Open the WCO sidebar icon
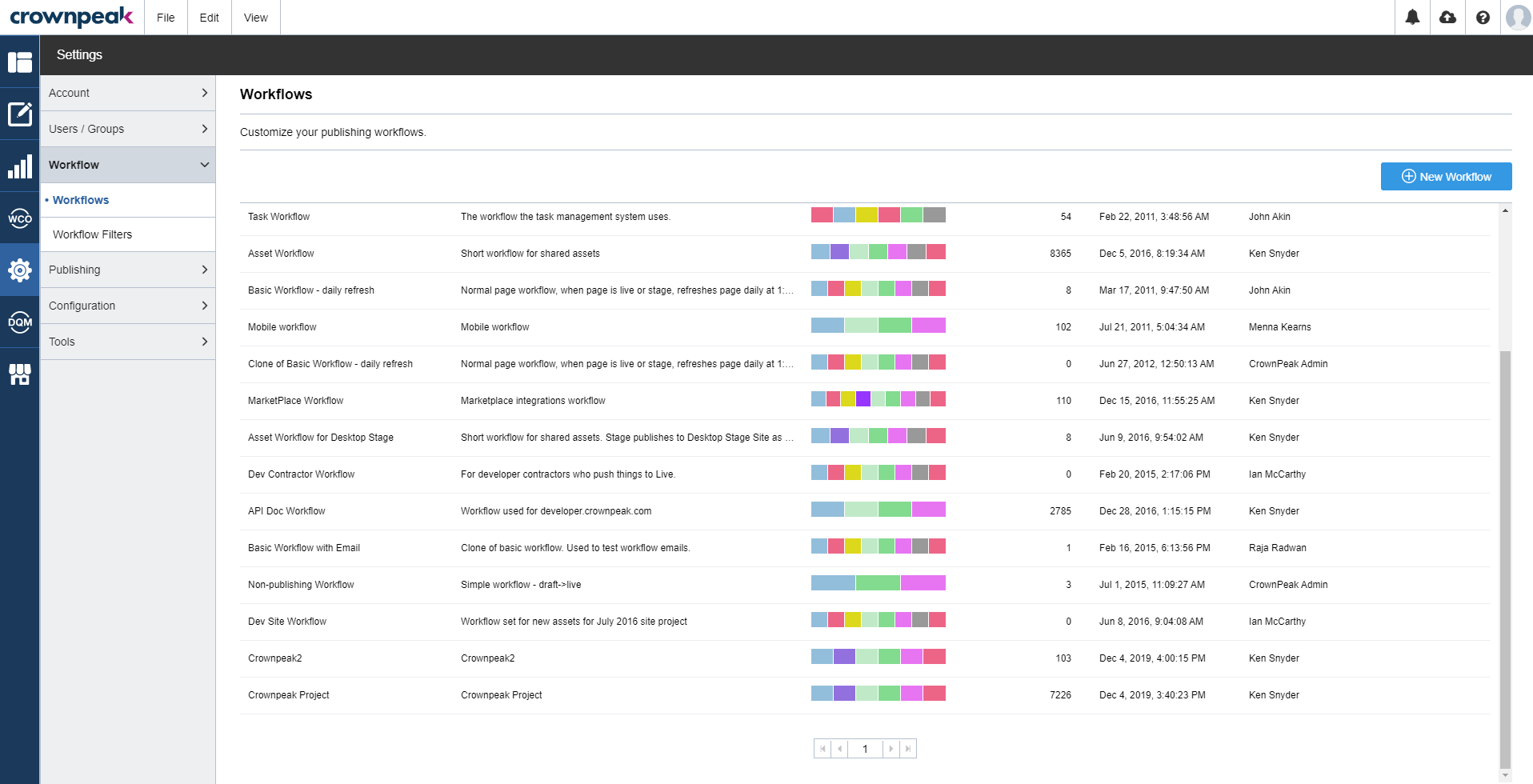Image resolution: width=1533 pixels, height=784 pixels. (x=20, y=218)
